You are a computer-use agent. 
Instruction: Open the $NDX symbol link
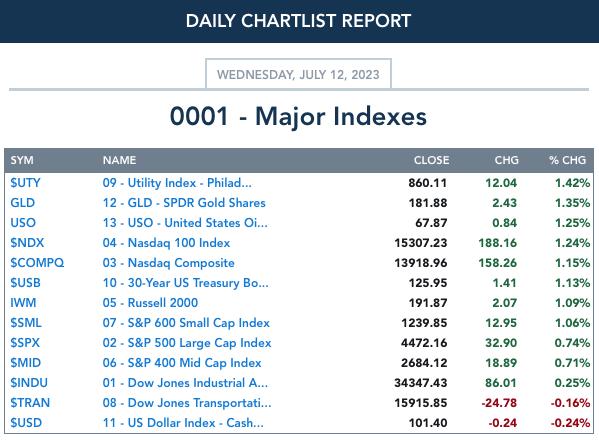(x=27, y=243)
